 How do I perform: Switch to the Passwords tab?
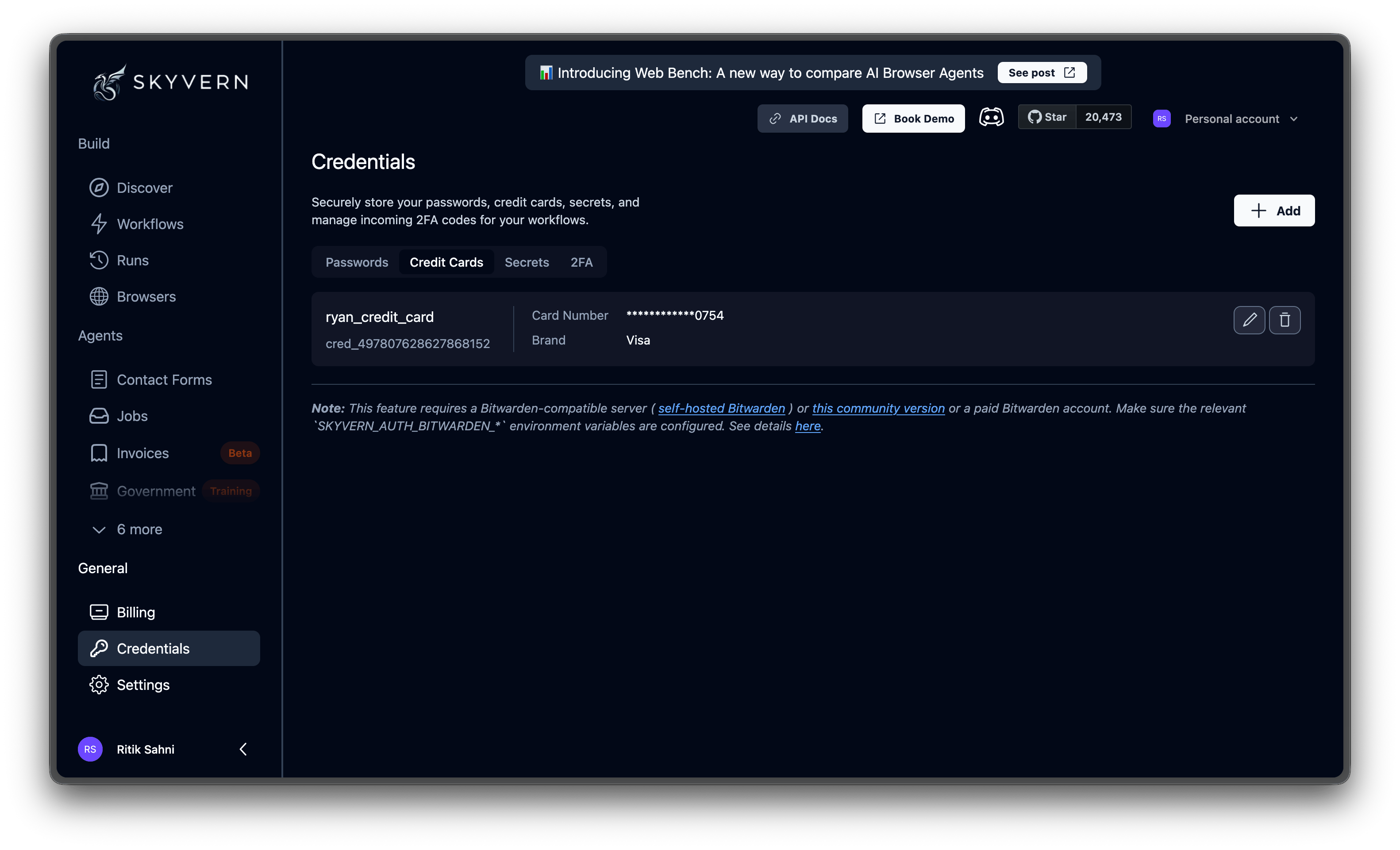(x=357, y=262)
